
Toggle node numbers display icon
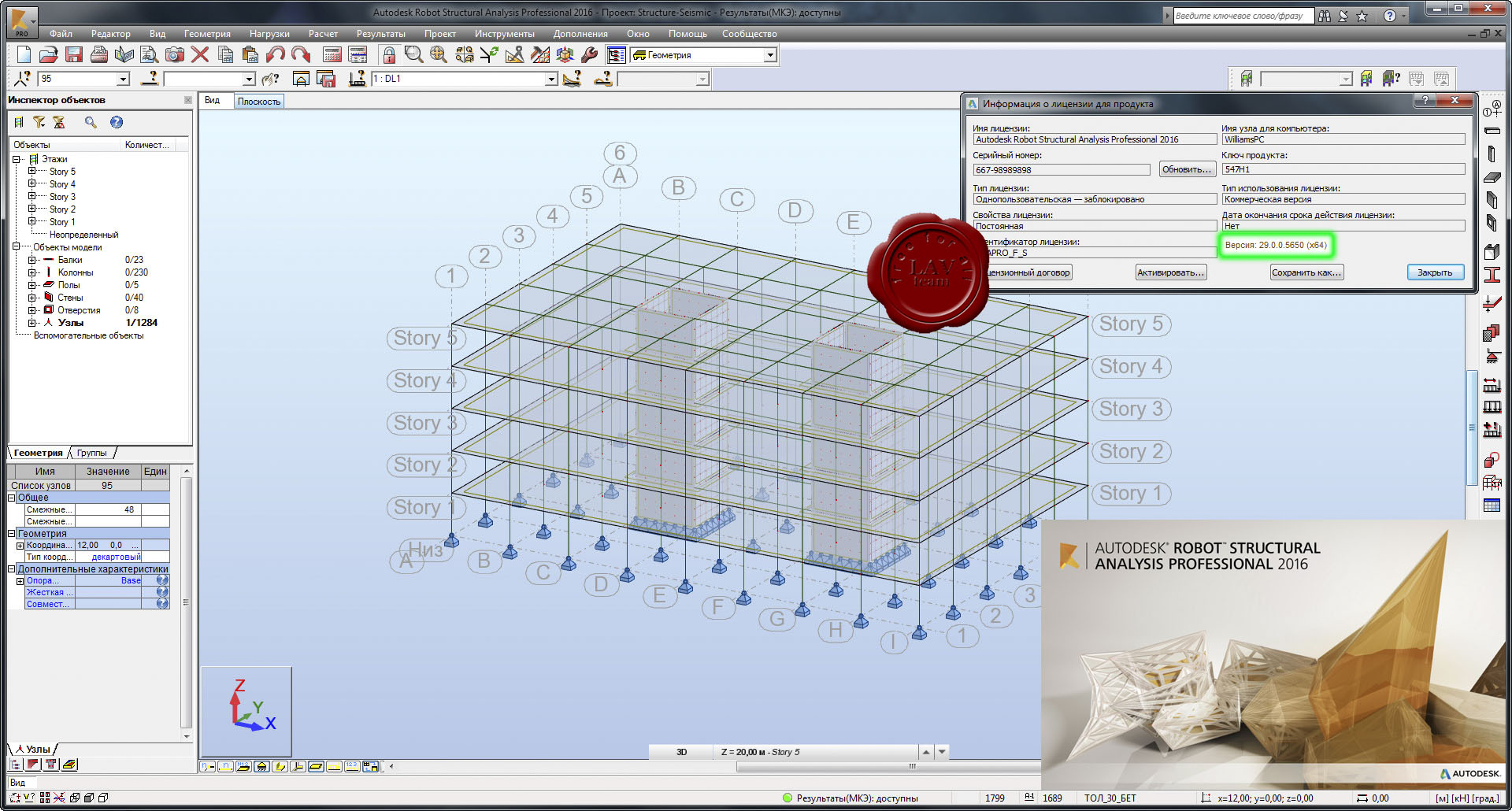tap(208, 766)
